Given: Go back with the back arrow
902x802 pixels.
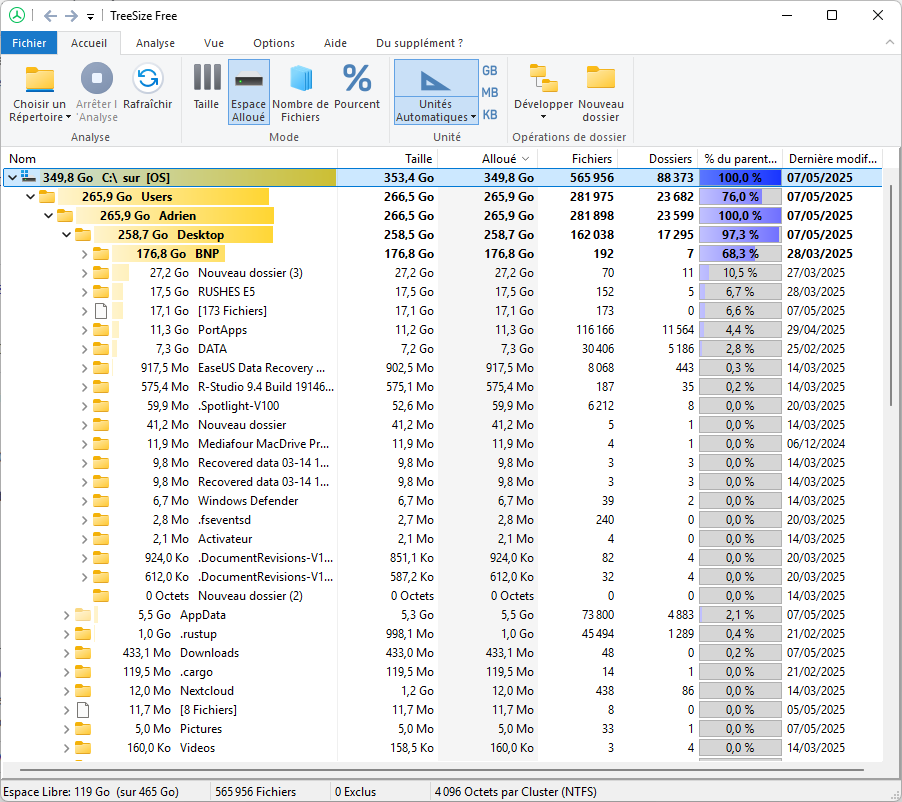Looking at the screenshot, I should (50, 16).
